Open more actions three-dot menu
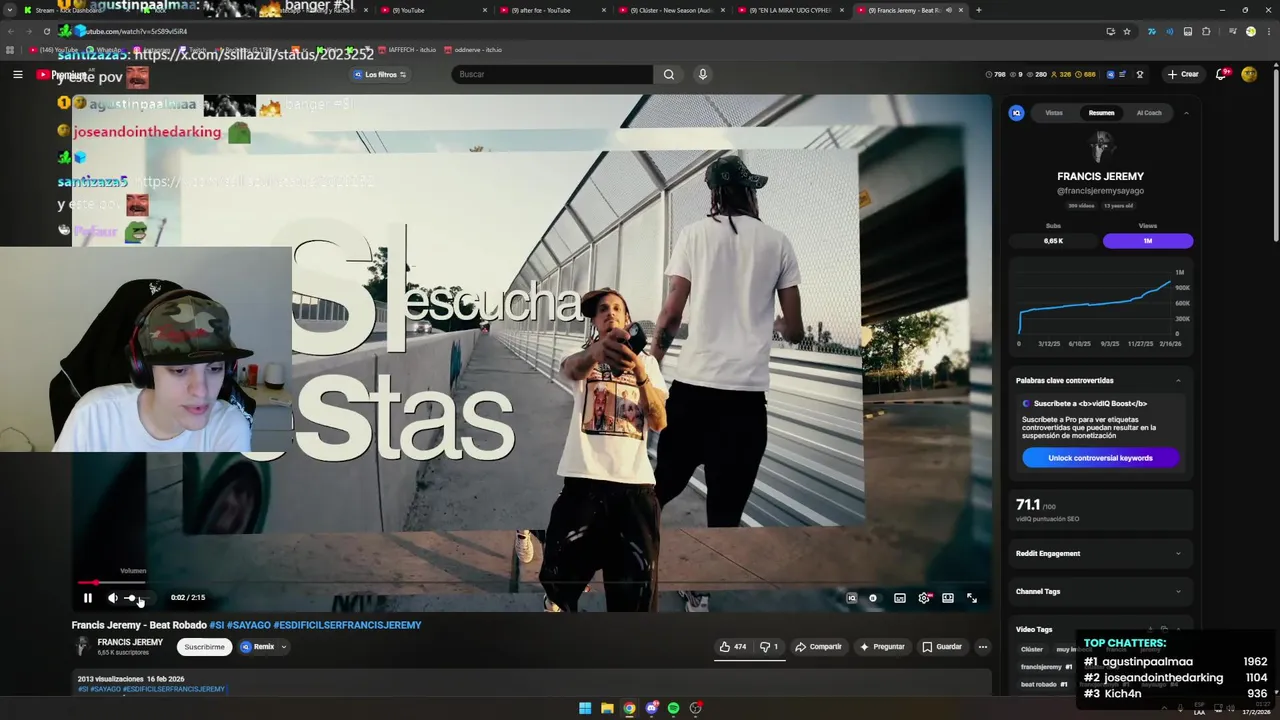 [x=983, y=647]
